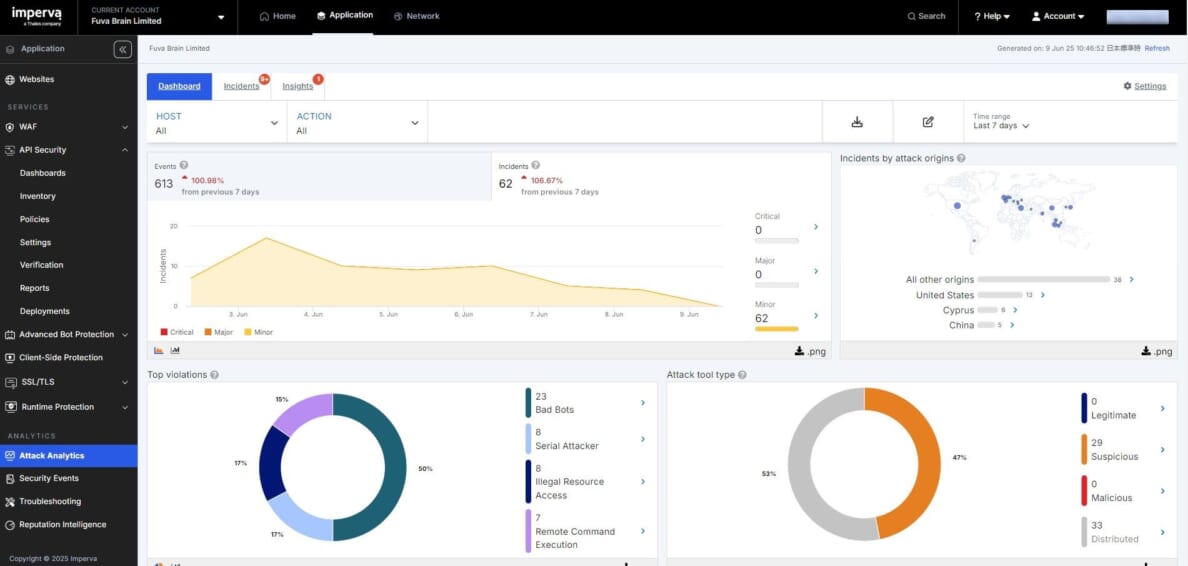This screenshot has width=1188, height=566.
Task: Click the Refresh link
Action: tap(1157, 48)
